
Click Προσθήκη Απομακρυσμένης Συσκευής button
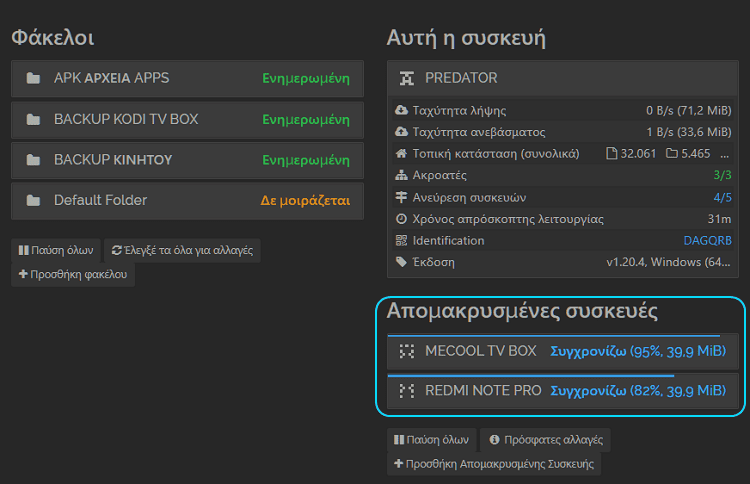click(494, 464)
